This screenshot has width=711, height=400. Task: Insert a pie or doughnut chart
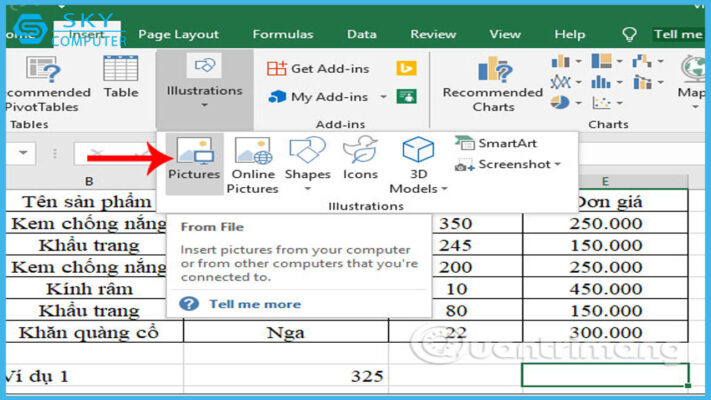coord(565,103)
